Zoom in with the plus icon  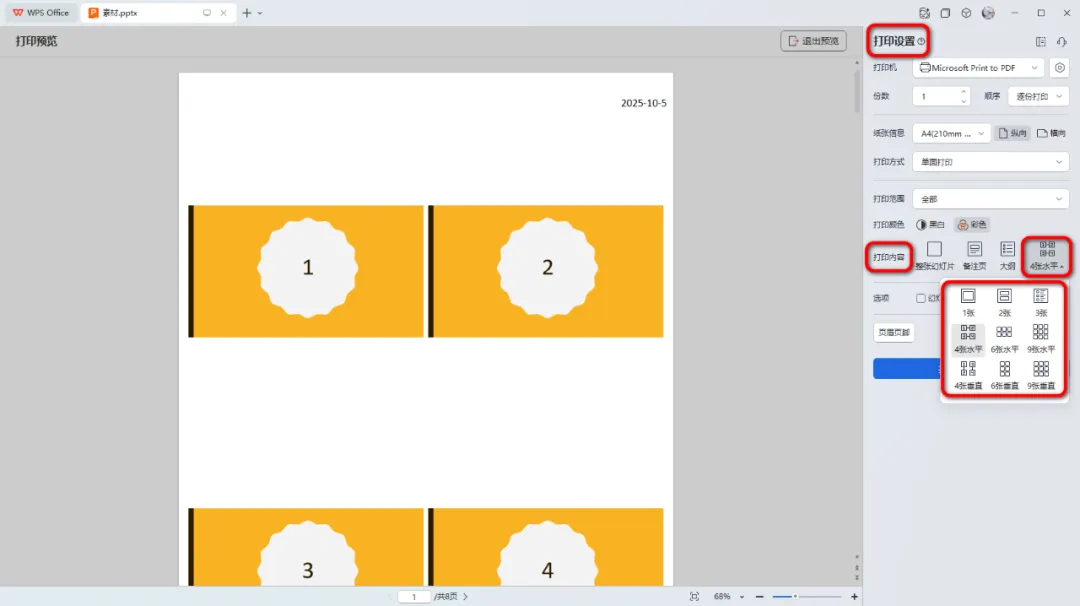[x=854, y=596]
